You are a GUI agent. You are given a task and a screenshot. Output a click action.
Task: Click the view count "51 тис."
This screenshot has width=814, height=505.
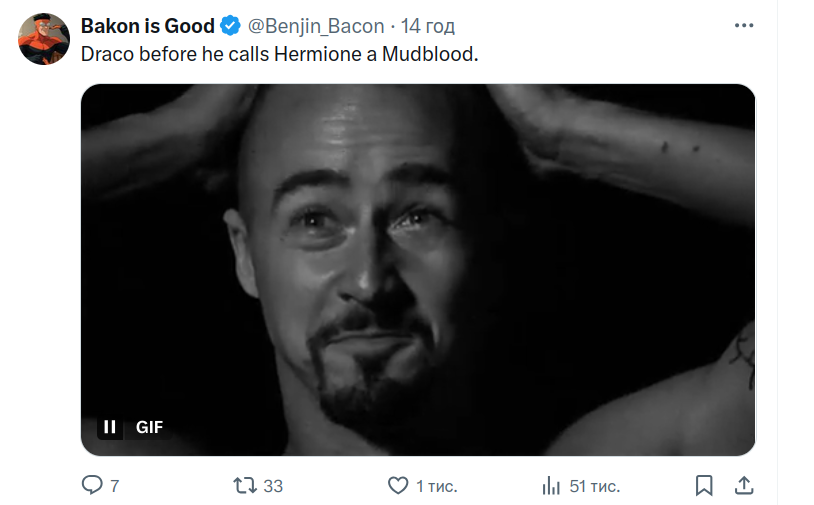coord(594,486)
